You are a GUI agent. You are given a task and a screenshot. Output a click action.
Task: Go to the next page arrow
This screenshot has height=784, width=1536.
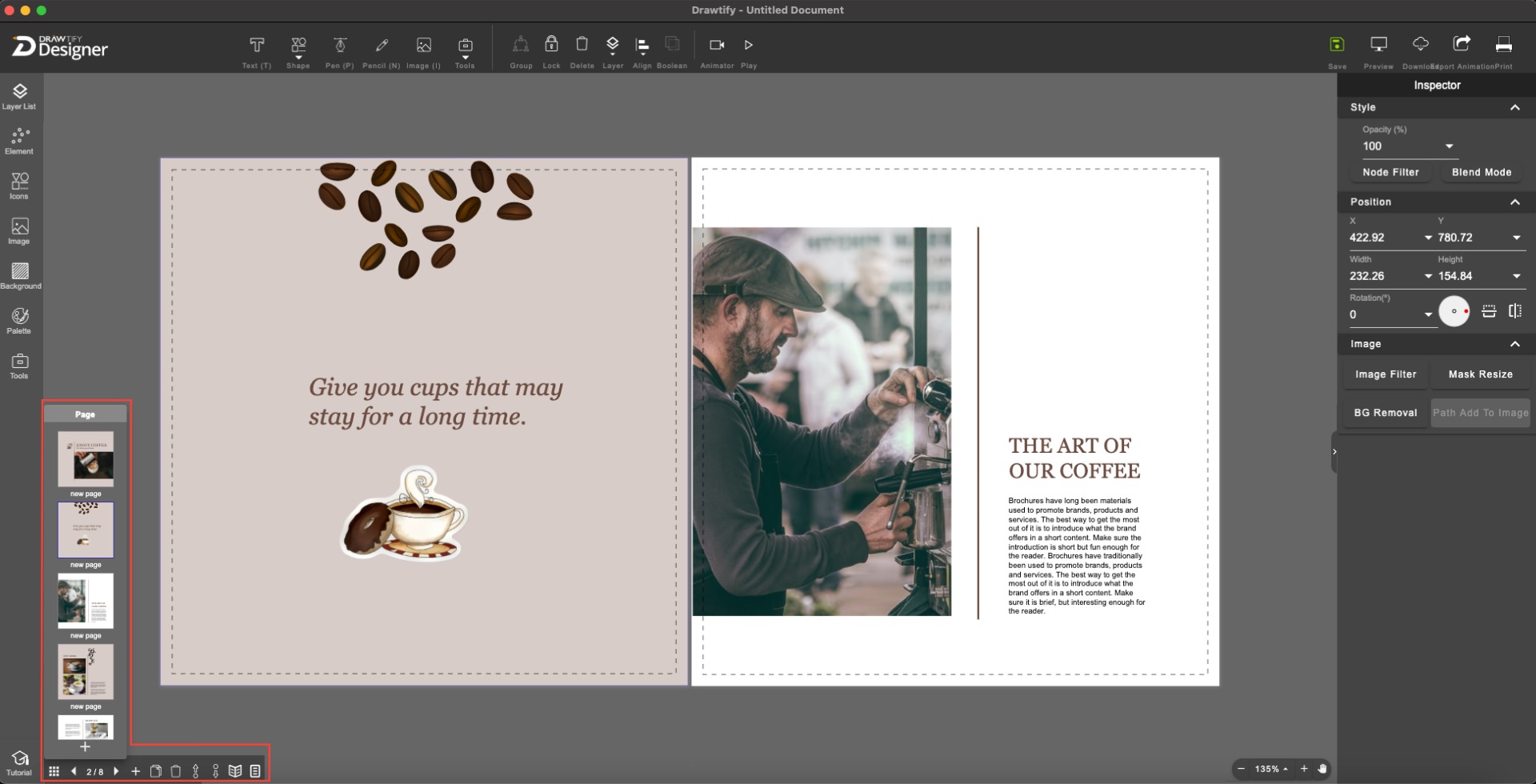[x=116, y=771]
